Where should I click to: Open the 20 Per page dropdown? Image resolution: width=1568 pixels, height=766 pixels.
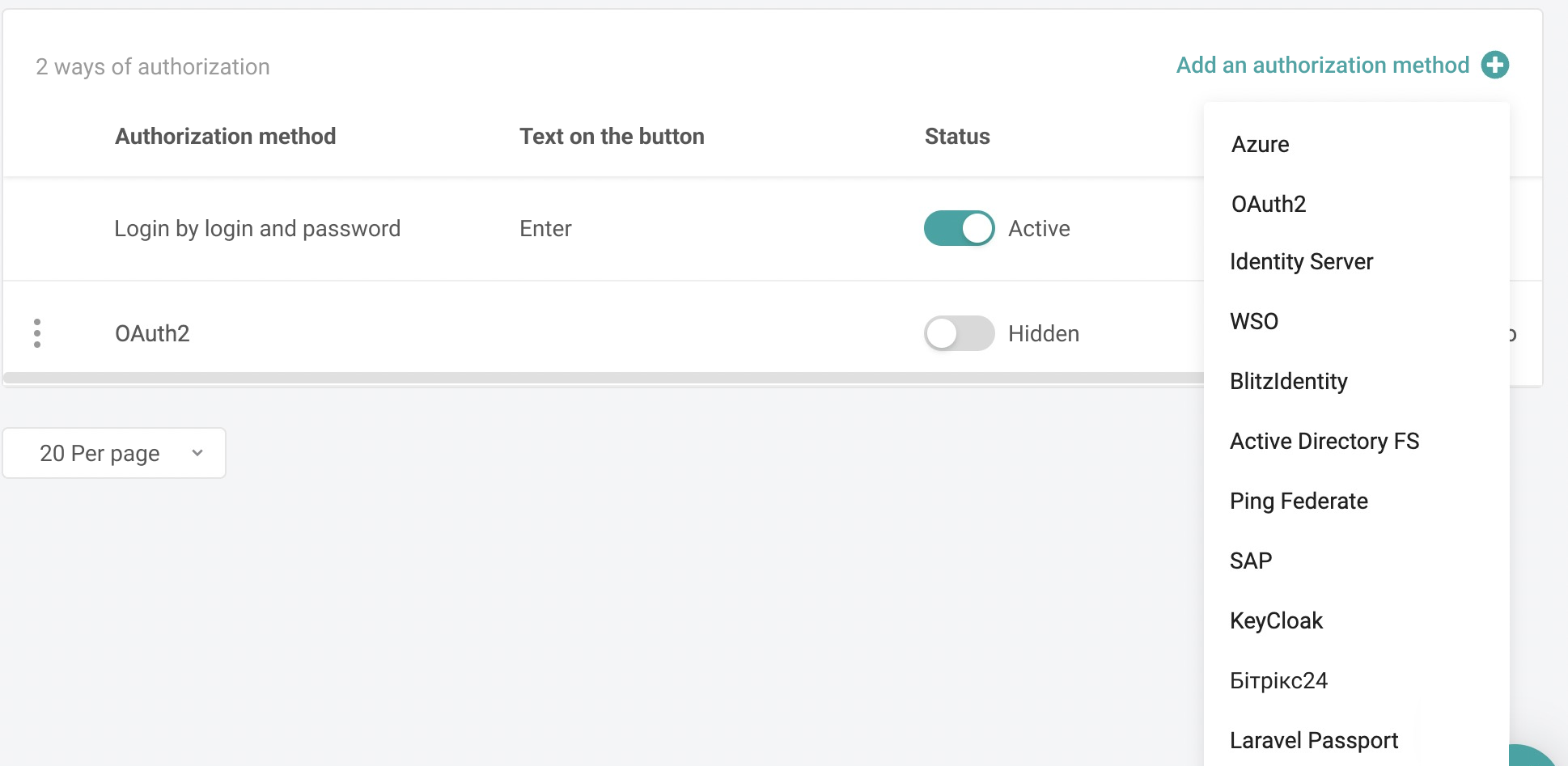point(113,453)
